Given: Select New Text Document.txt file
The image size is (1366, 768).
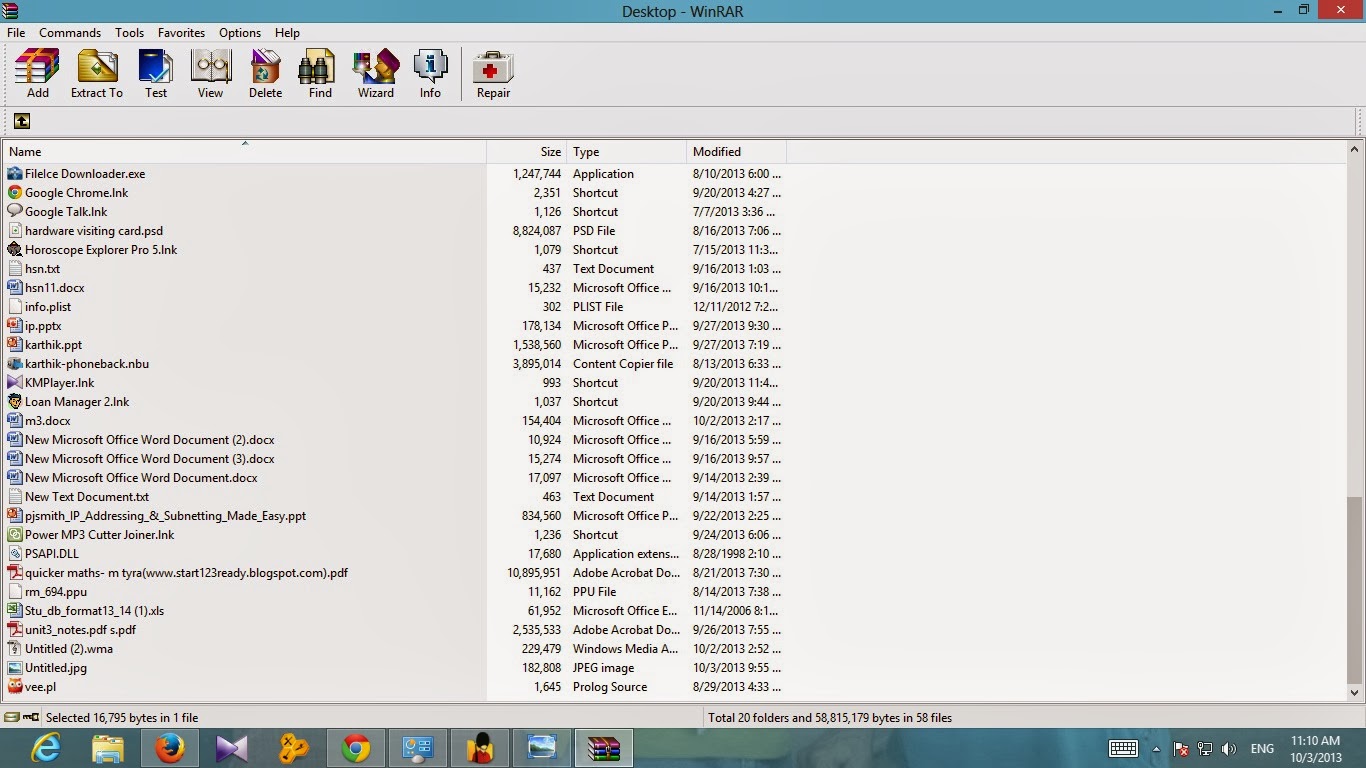Looking at the screenshot, I should [87, 497].
